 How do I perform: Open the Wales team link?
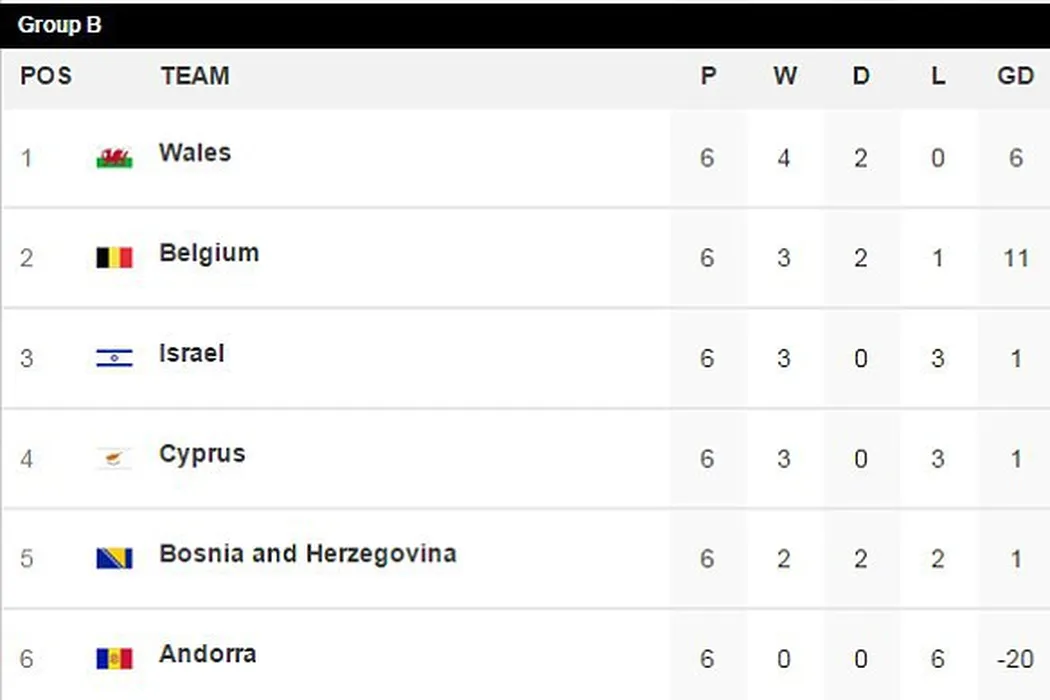point(194,153)
